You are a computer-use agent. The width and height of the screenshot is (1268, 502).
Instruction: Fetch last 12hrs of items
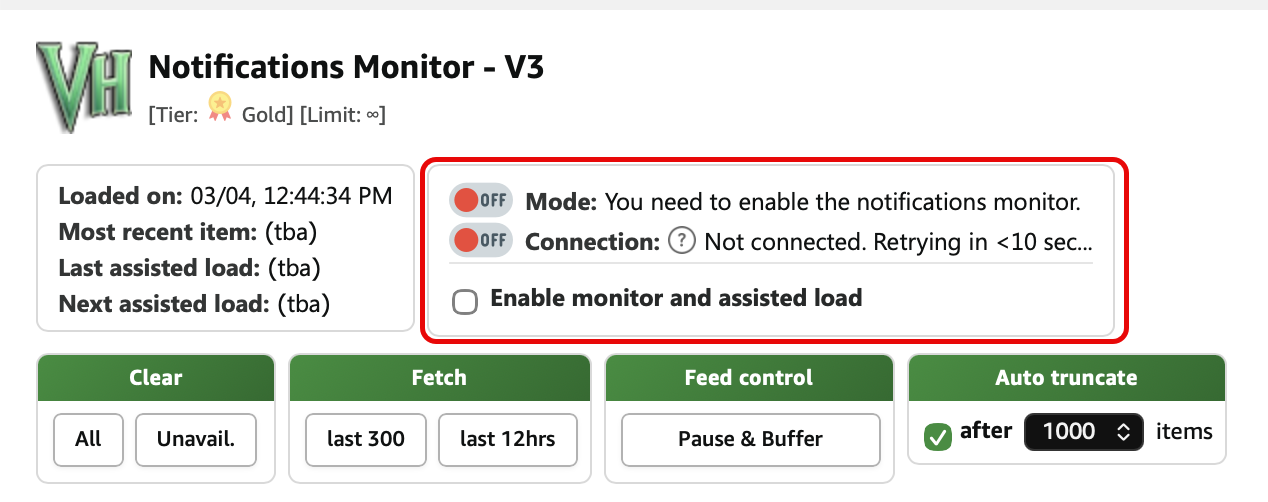pos(507,439)
